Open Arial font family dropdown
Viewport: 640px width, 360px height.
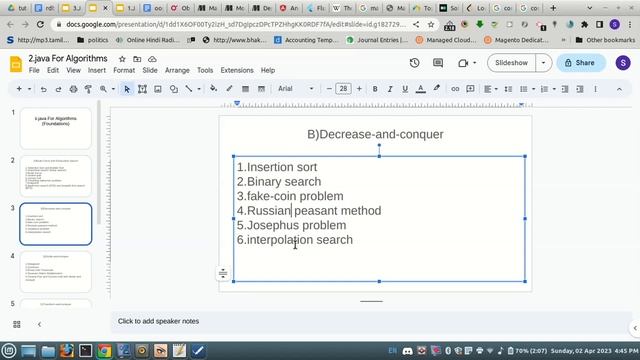coord(296,89)
